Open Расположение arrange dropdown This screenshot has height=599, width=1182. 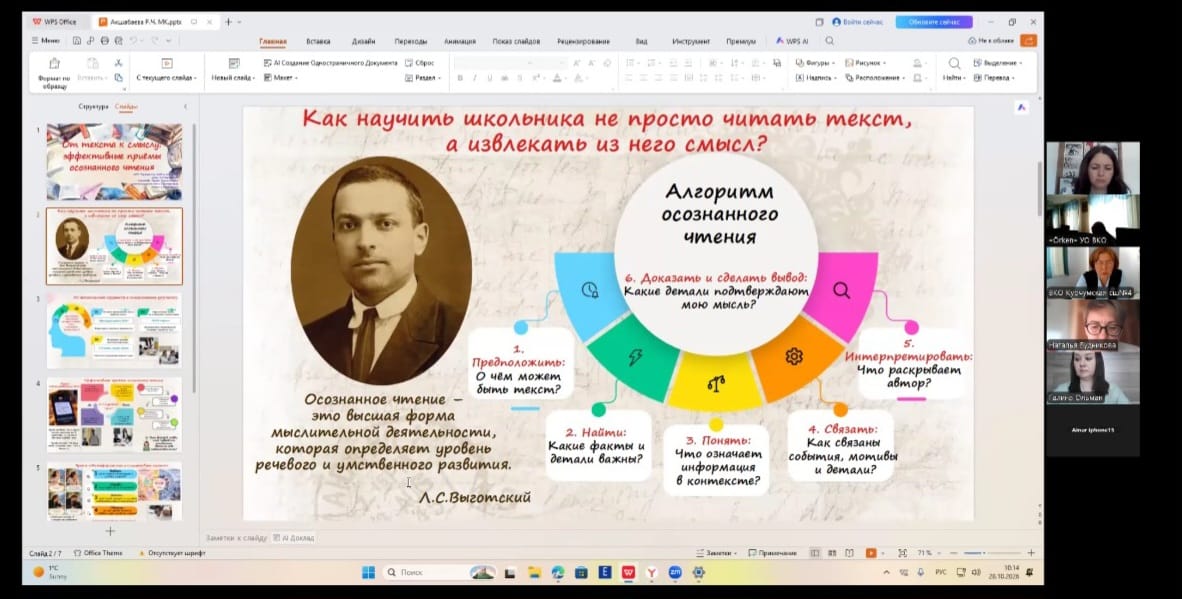[877, 78]
